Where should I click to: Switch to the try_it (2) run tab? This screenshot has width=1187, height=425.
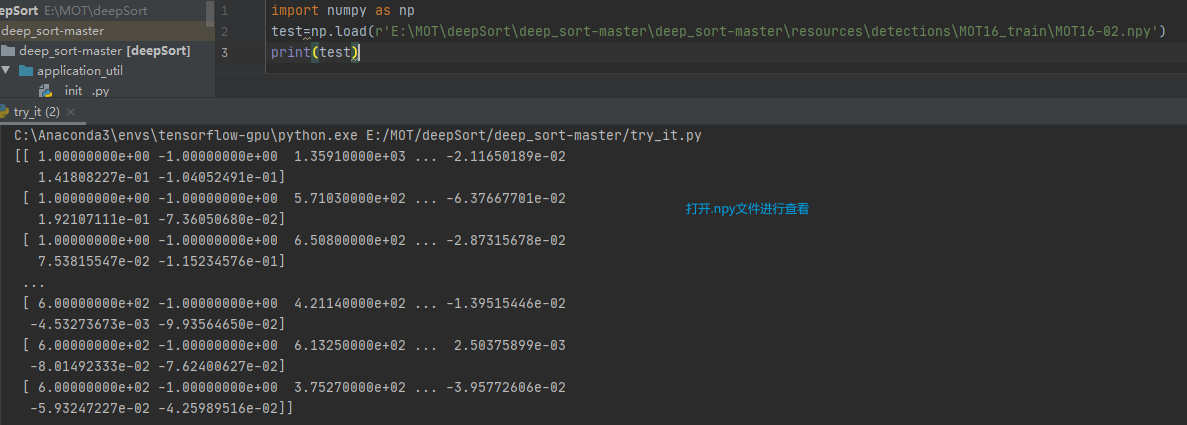[36, 112]
